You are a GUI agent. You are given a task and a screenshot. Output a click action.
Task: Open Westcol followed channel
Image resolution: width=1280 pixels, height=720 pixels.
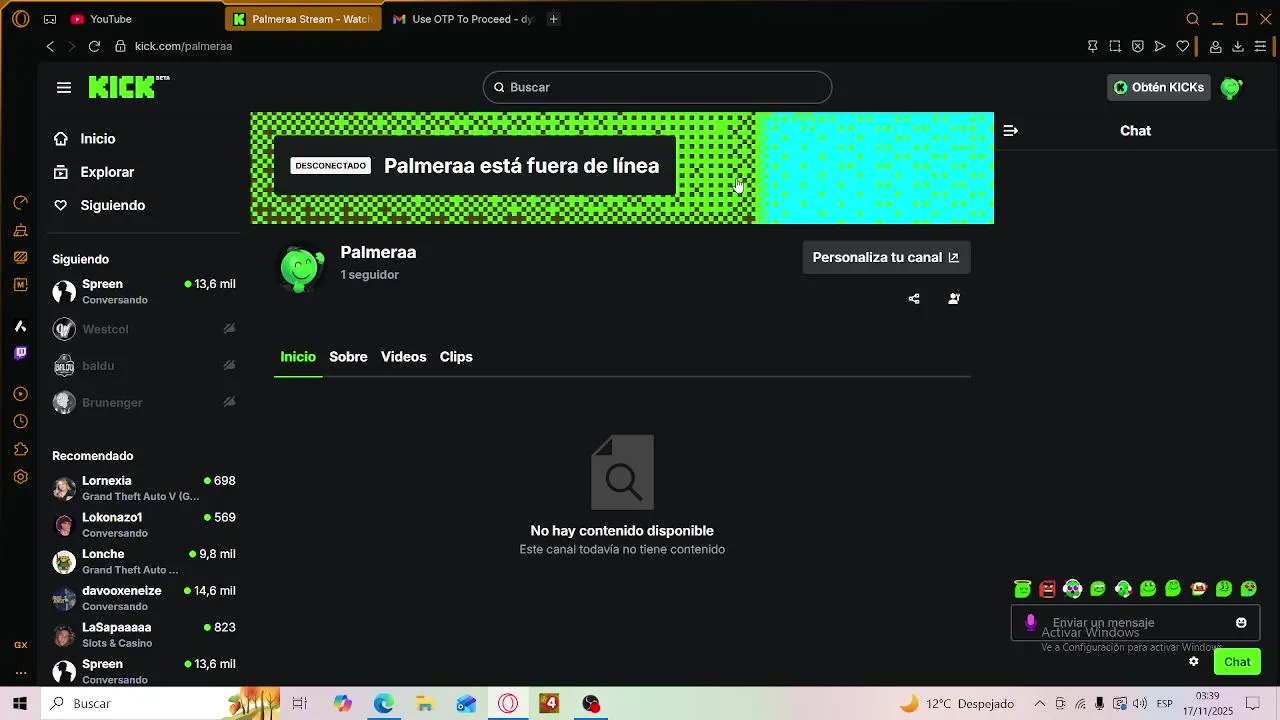pos(144,329)
